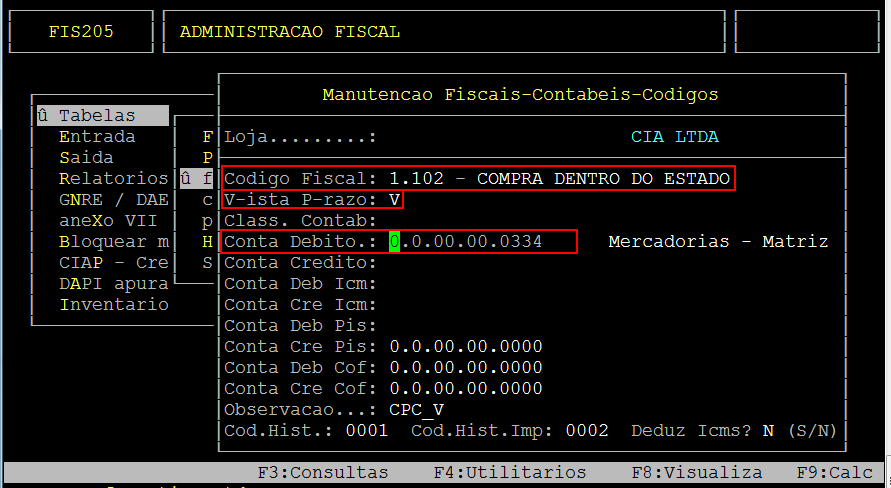Open aneXo VII menu entry

108,221
